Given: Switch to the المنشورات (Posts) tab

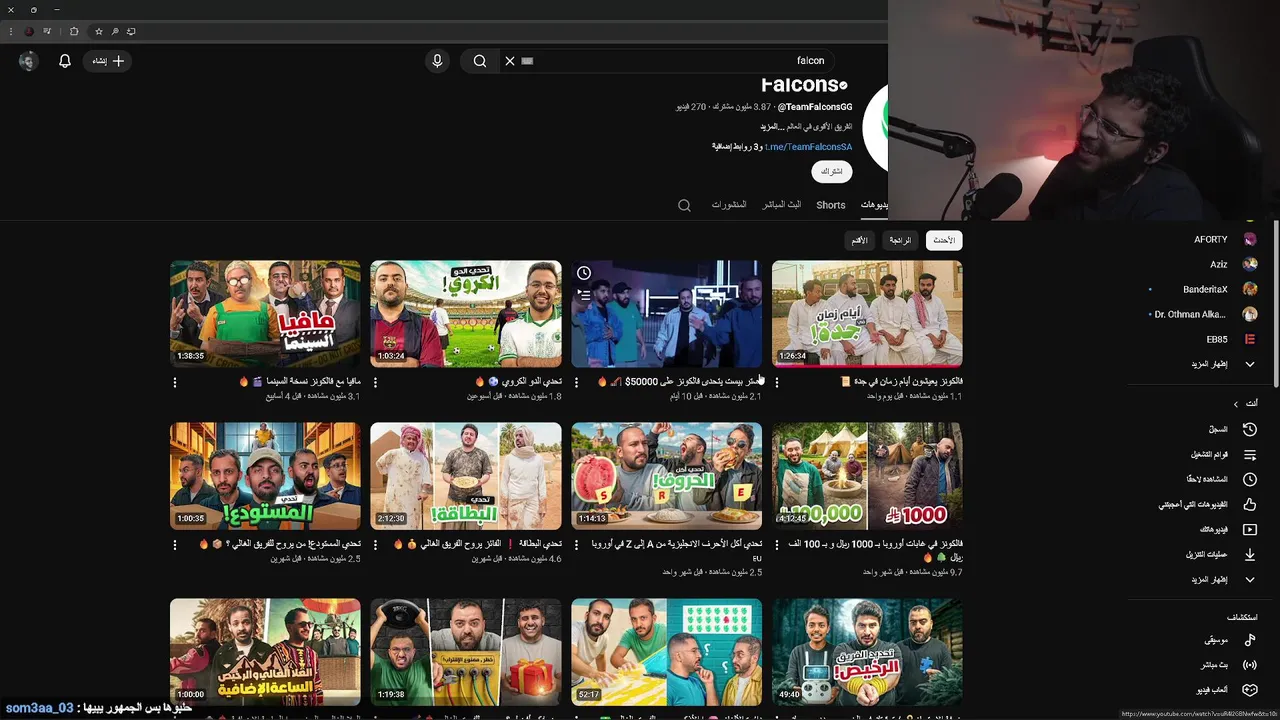Looking at the screenshot, I should pos(728,205).
